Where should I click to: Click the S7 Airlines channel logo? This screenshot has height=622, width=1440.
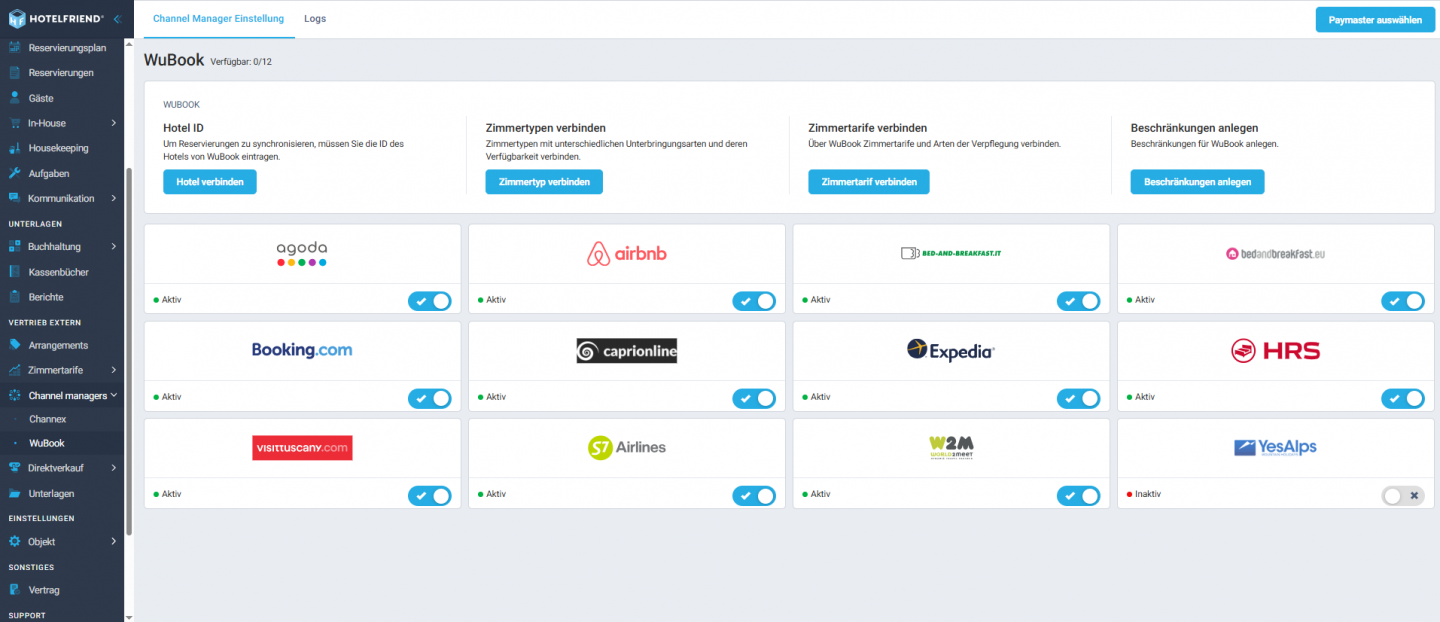click(x=627, y=447)
